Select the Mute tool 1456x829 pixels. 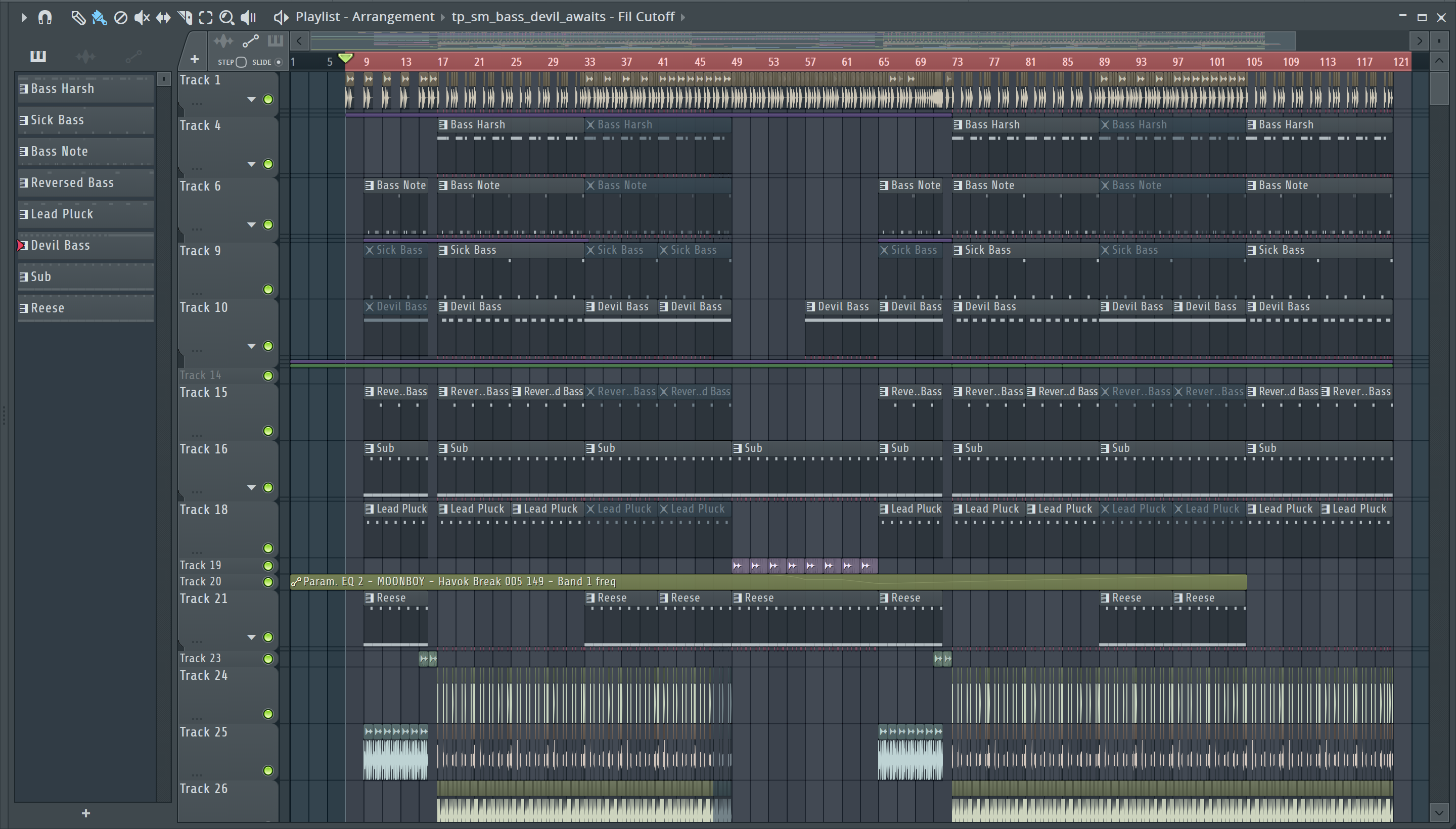[x=142, y=18]
